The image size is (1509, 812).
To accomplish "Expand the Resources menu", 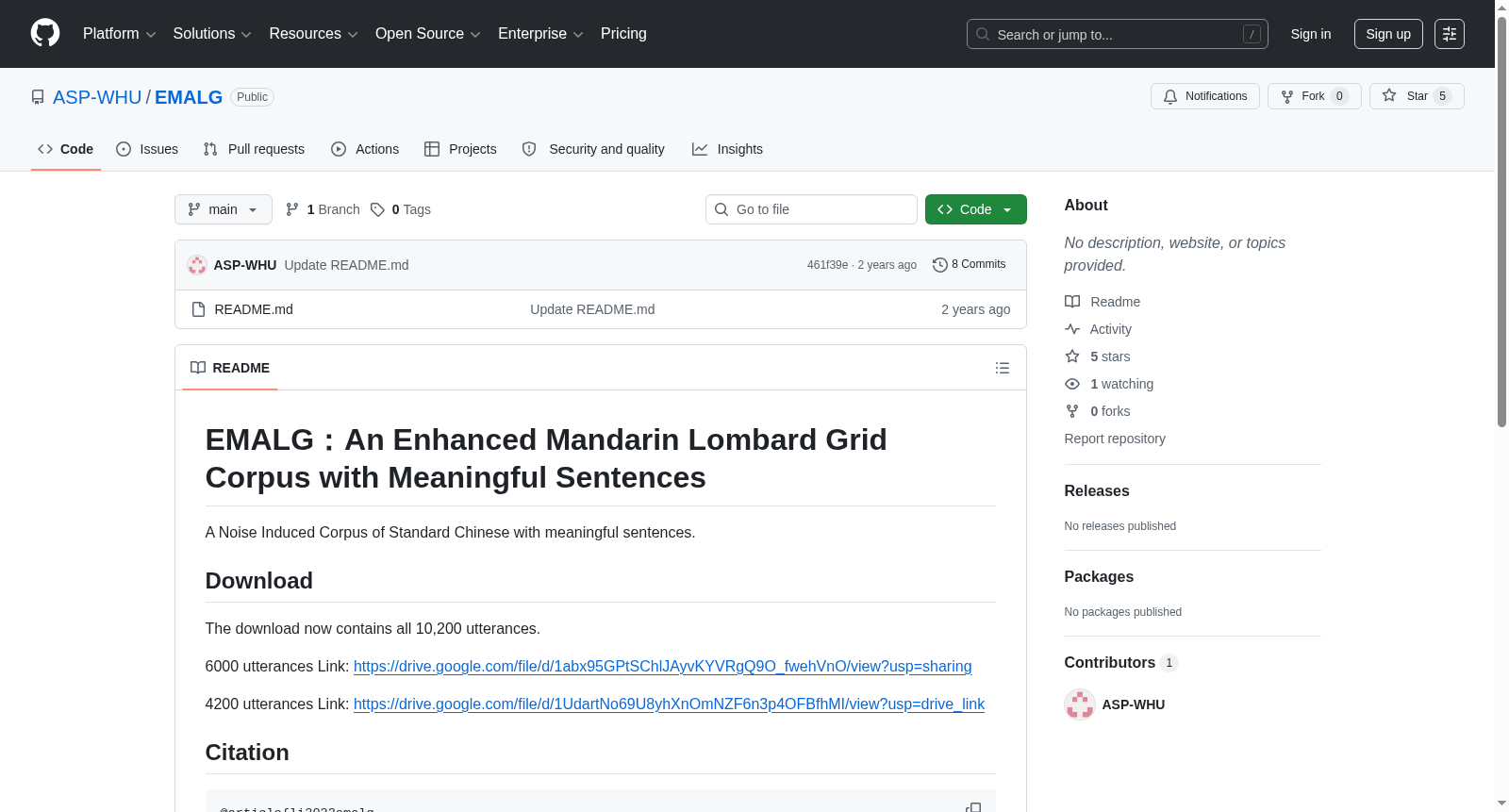I will pyautogui.click(x=313, y=34).
